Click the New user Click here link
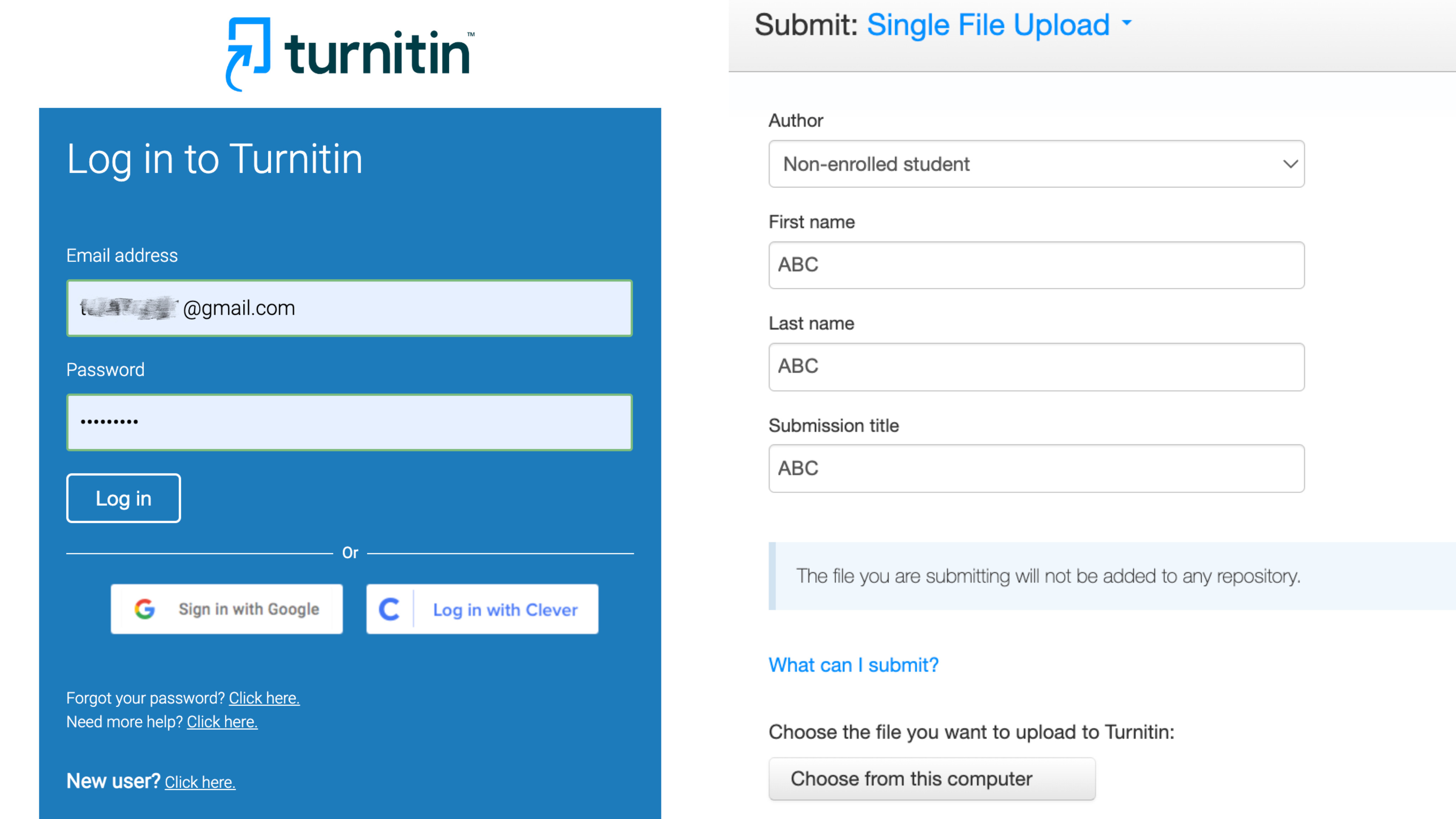The image size is (1456, 819). coord(200,782)
